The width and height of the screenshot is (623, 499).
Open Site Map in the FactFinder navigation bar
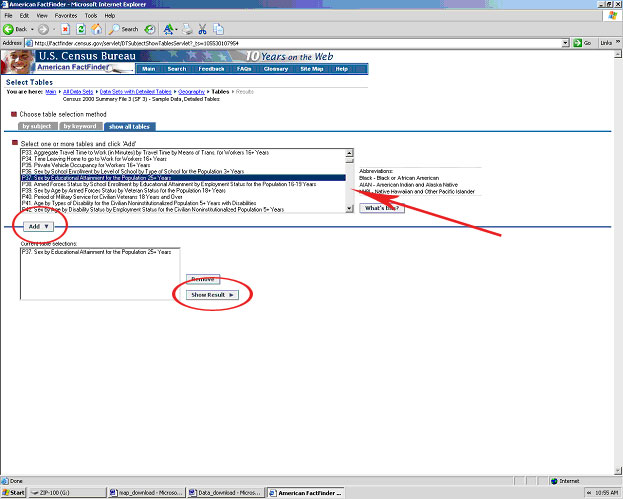click(x=312, y=69)
